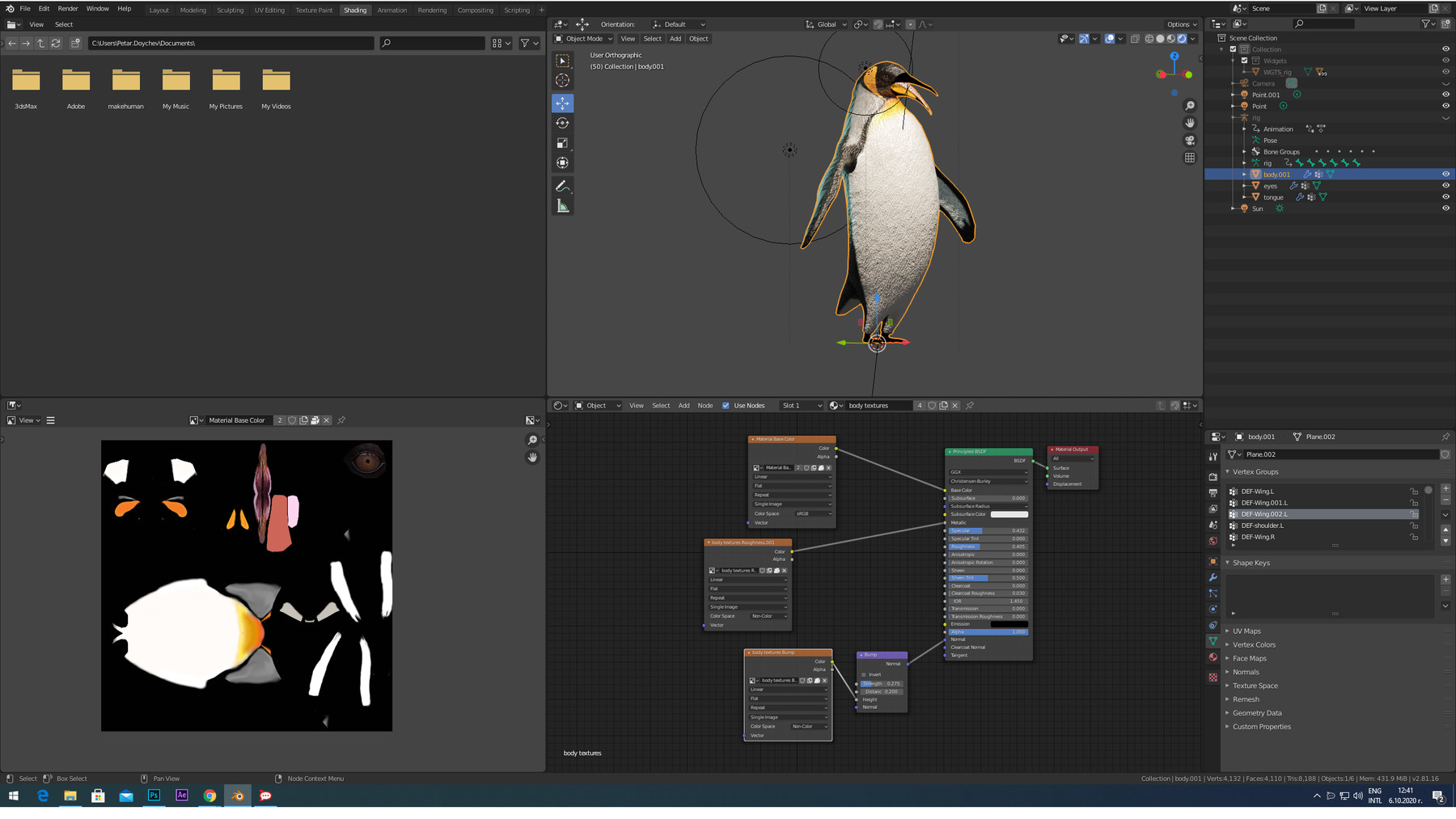Select the Annotate pencil tool
1456x819 pixels.
click(562, 186)
